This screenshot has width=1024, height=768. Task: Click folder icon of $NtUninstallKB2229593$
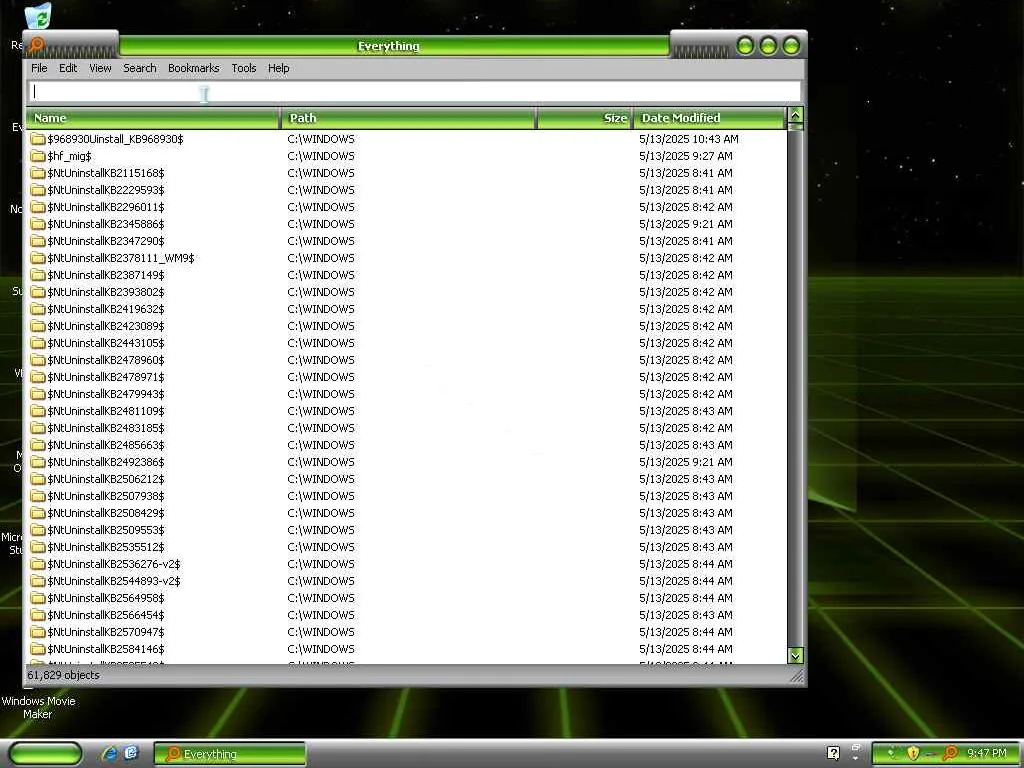[x=38, y=190]
